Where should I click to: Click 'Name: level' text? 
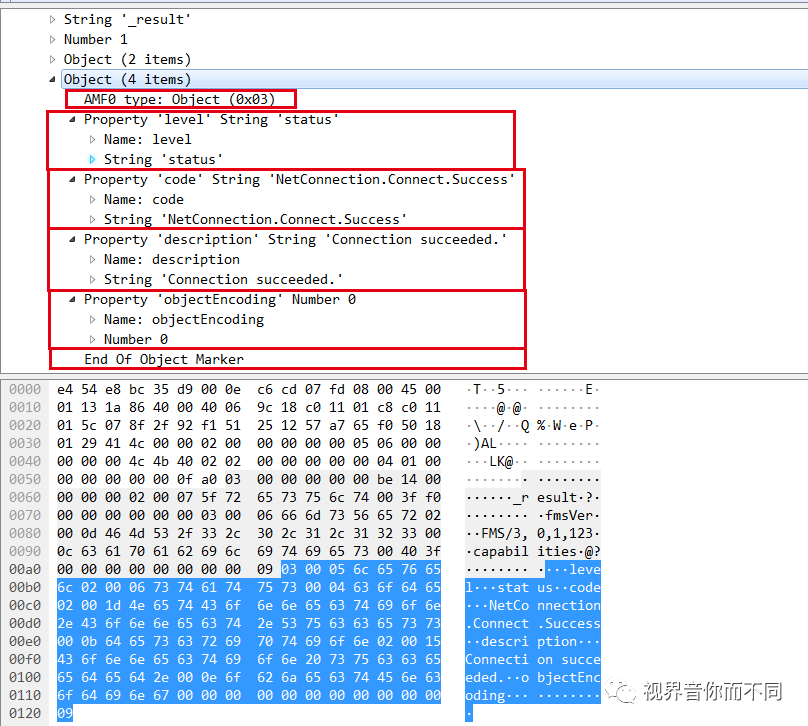pyautogui.click(x=147, y=140)
